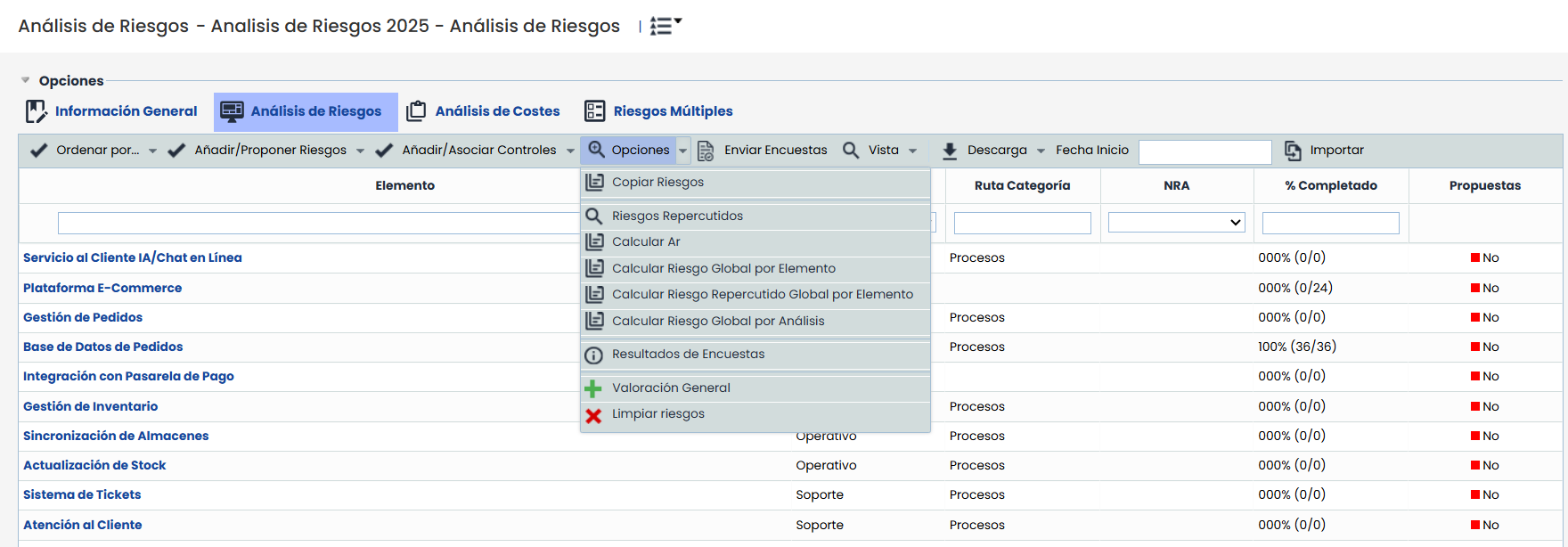
Task: Select Copiar Riesgos from the menu
Action: click(x=657, y=182)
